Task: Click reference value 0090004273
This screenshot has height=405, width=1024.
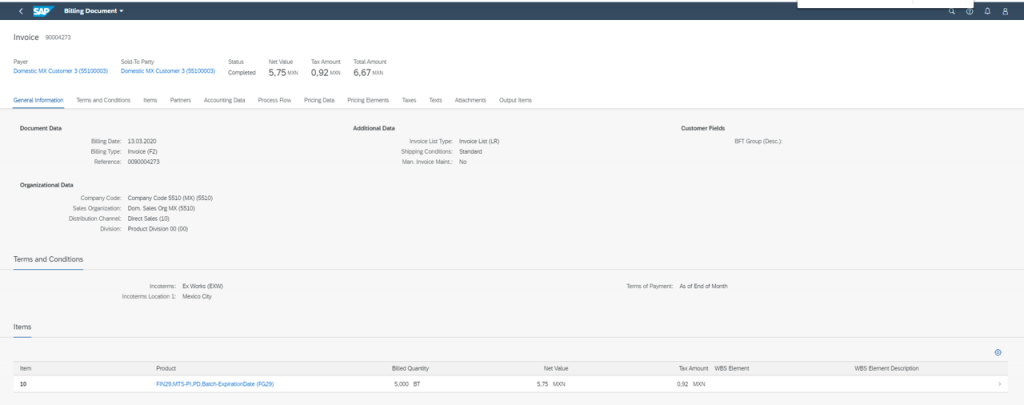Action: coord(144,162)
